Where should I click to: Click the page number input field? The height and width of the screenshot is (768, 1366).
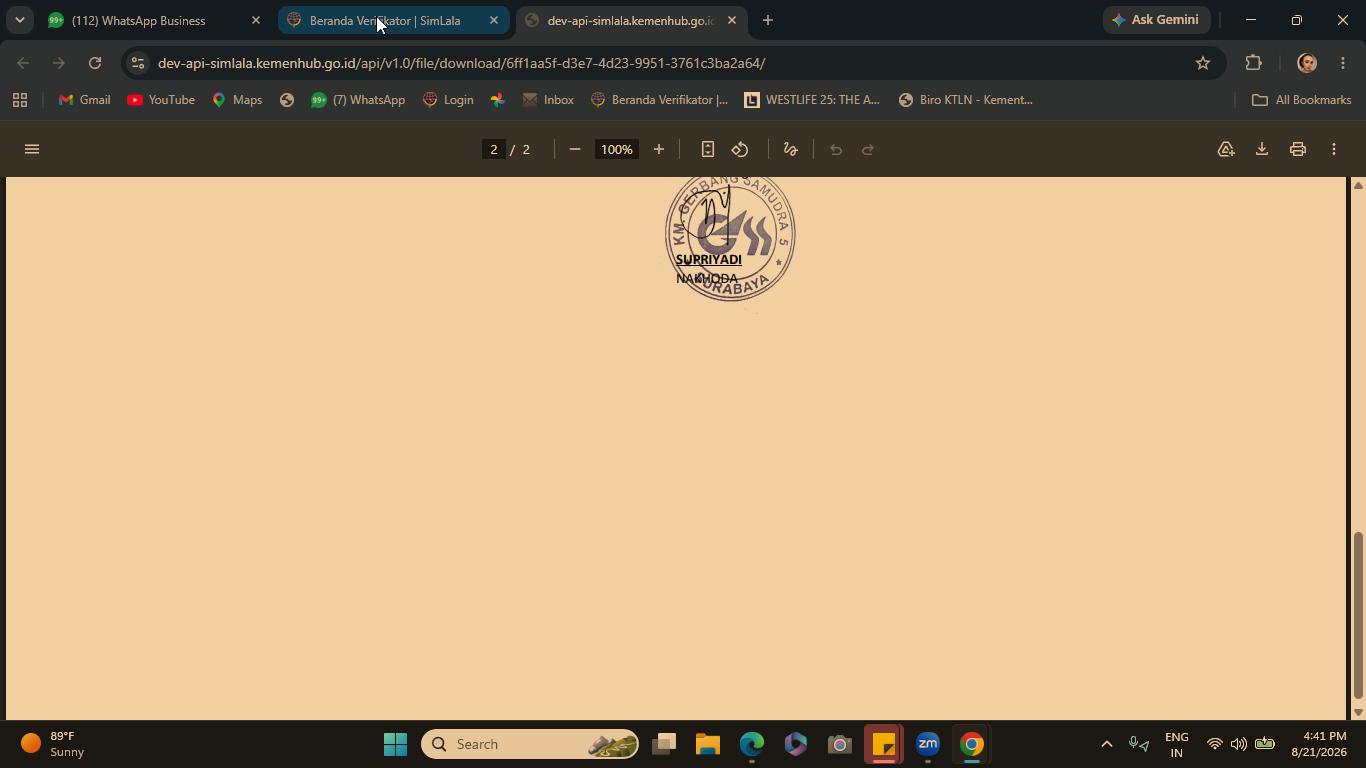(493, 149)
